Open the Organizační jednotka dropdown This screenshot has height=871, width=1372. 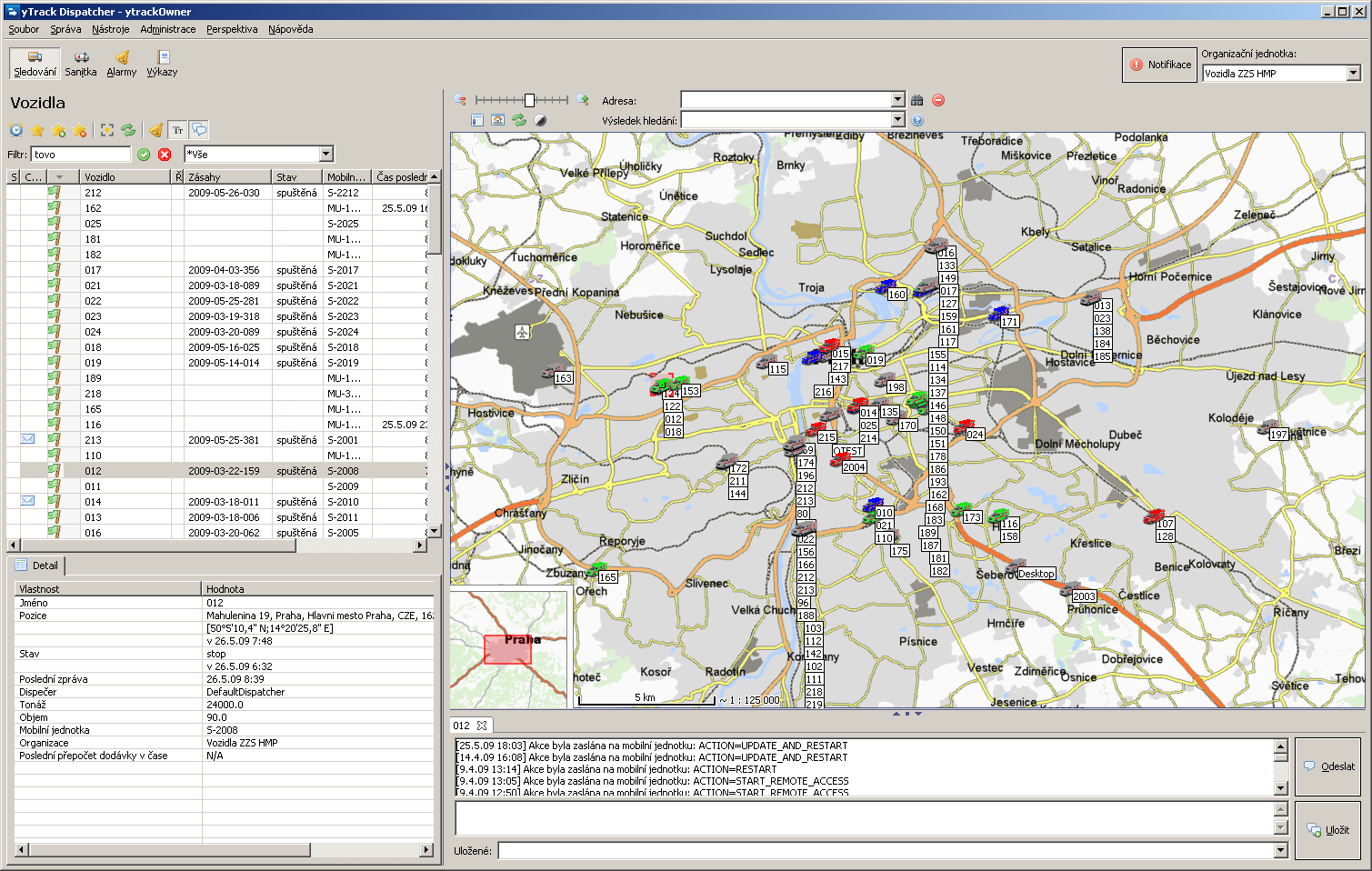coord(1353,74)
